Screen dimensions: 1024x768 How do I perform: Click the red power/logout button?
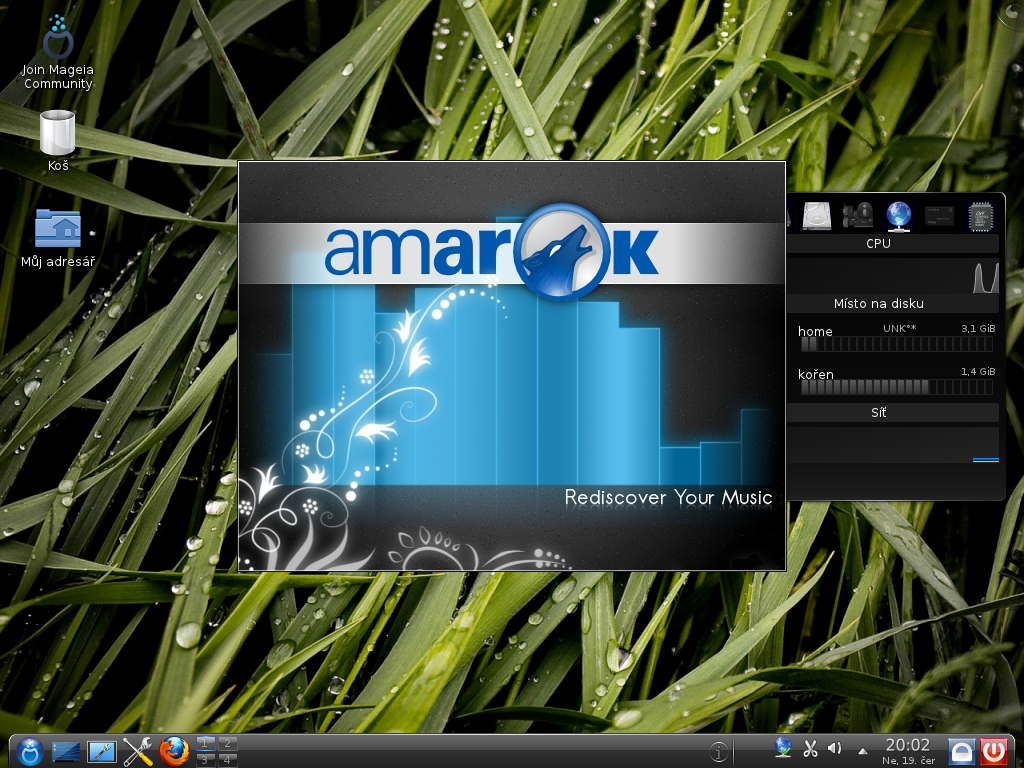tap(994, 752)
